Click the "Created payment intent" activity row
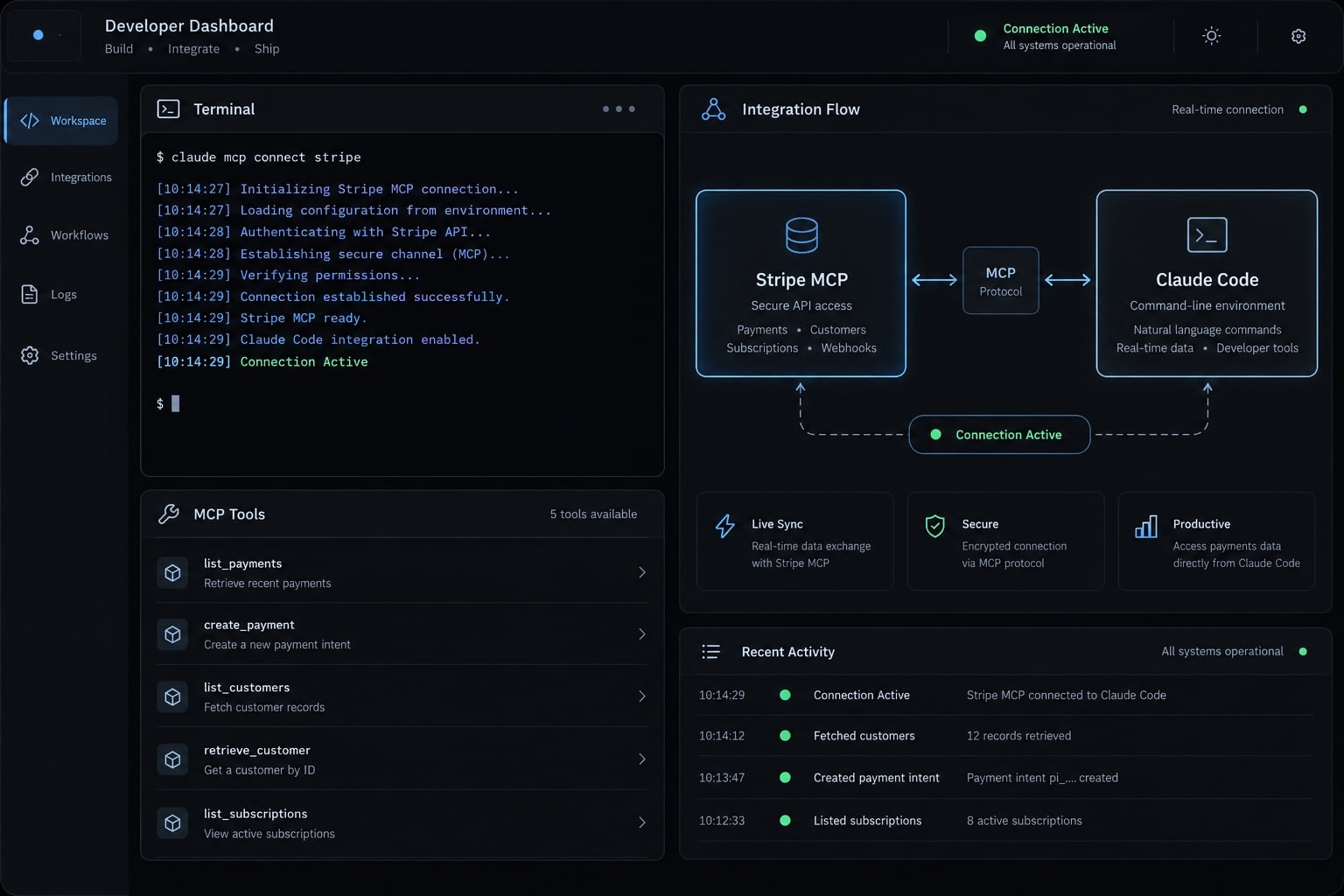 click(1005, 778)
